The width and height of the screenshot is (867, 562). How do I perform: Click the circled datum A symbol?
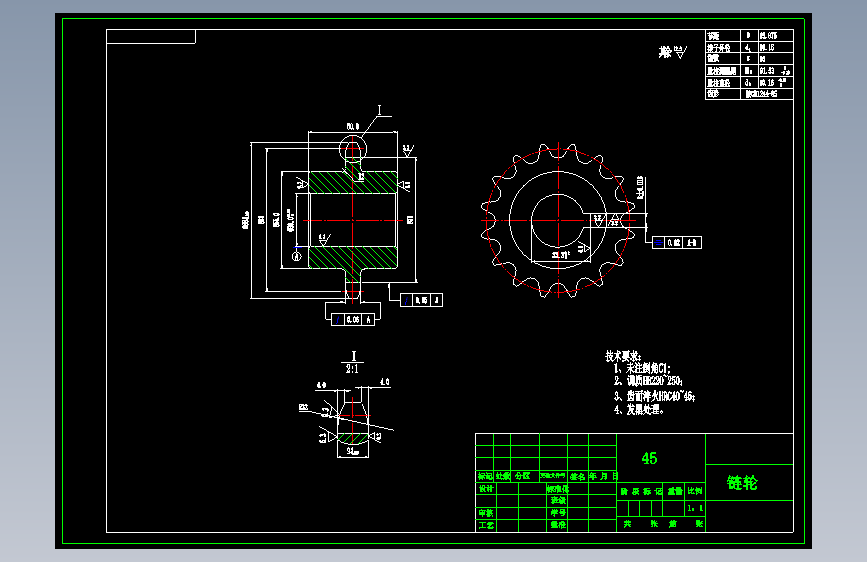[x=297, y=256]
